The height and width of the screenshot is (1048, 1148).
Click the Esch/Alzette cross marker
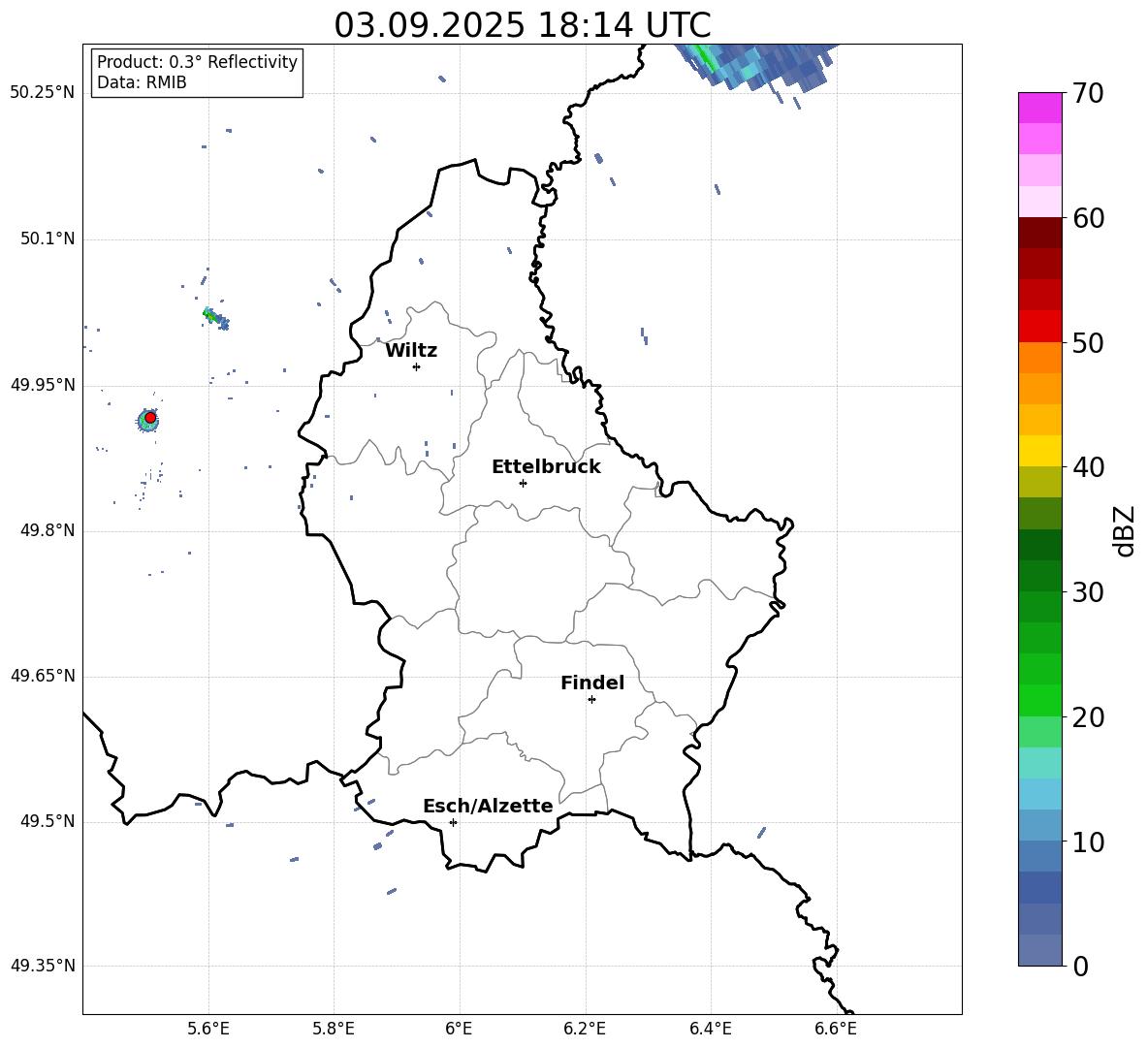coord(453,822)
